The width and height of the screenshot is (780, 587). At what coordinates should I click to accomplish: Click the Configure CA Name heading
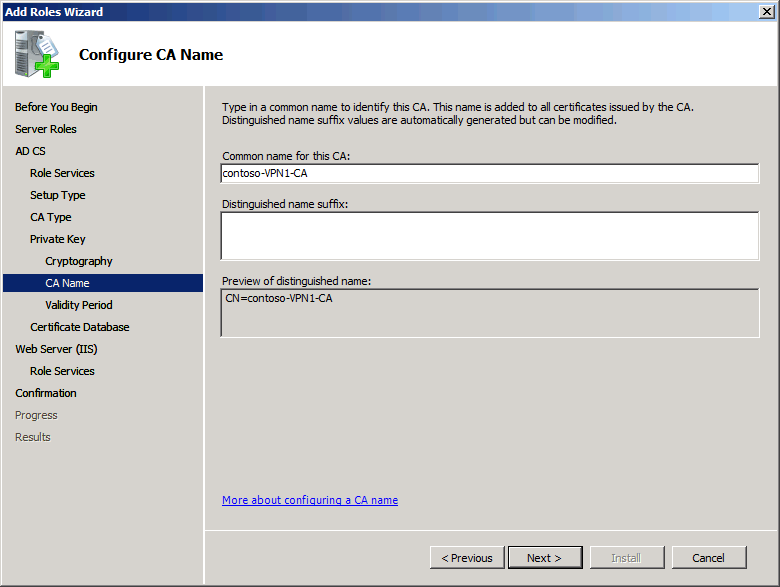point(151,54)
